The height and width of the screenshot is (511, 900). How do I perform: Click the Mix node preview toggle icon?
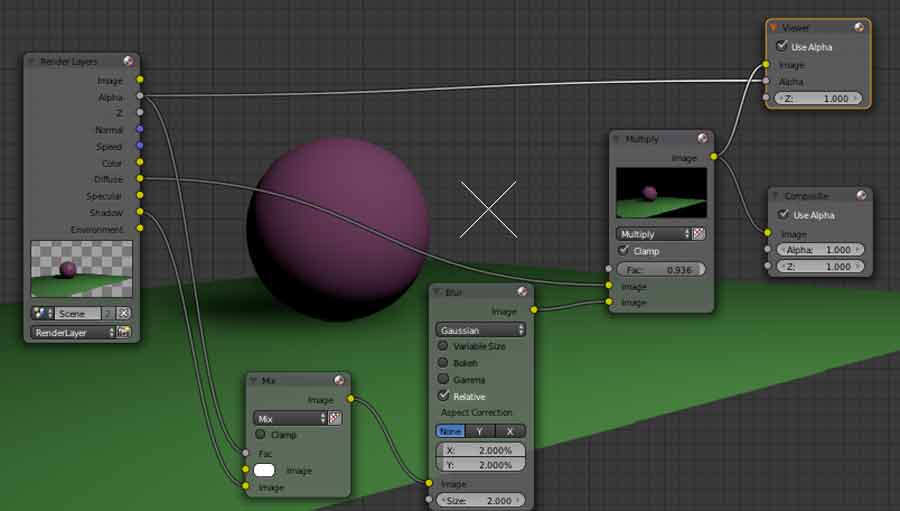coord(339,380)
